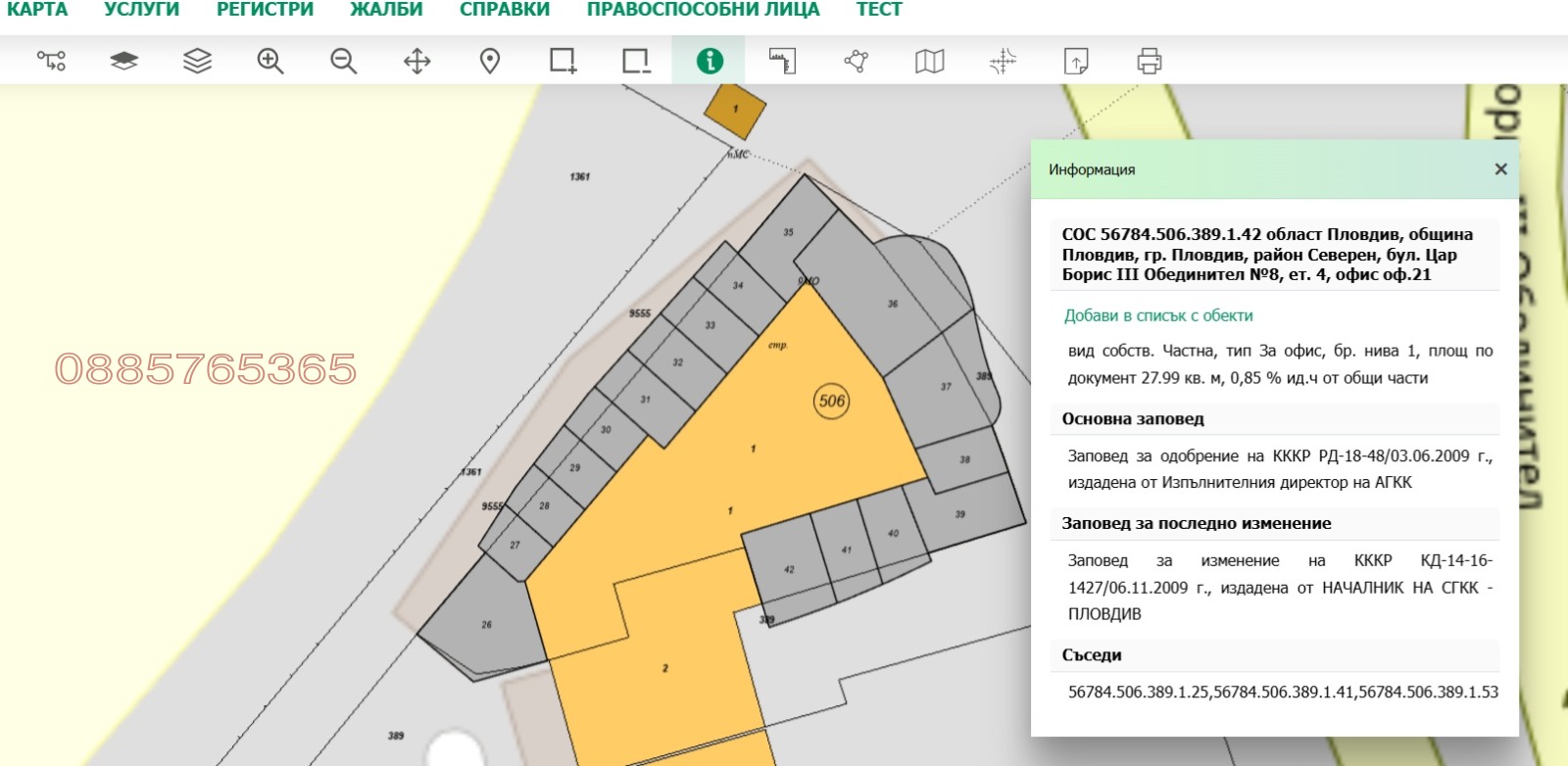Image resolution: width=1568 pixels, height=766 pixels.
Task: Click the orange building square on map
Action: pyautogui.click(x=735, y=111)
